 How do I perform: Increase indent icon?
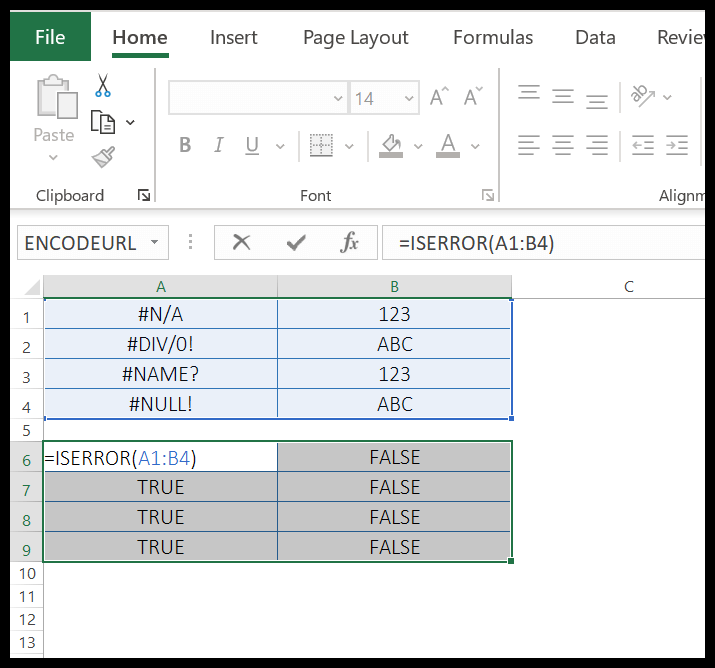(x=677, y=145)
